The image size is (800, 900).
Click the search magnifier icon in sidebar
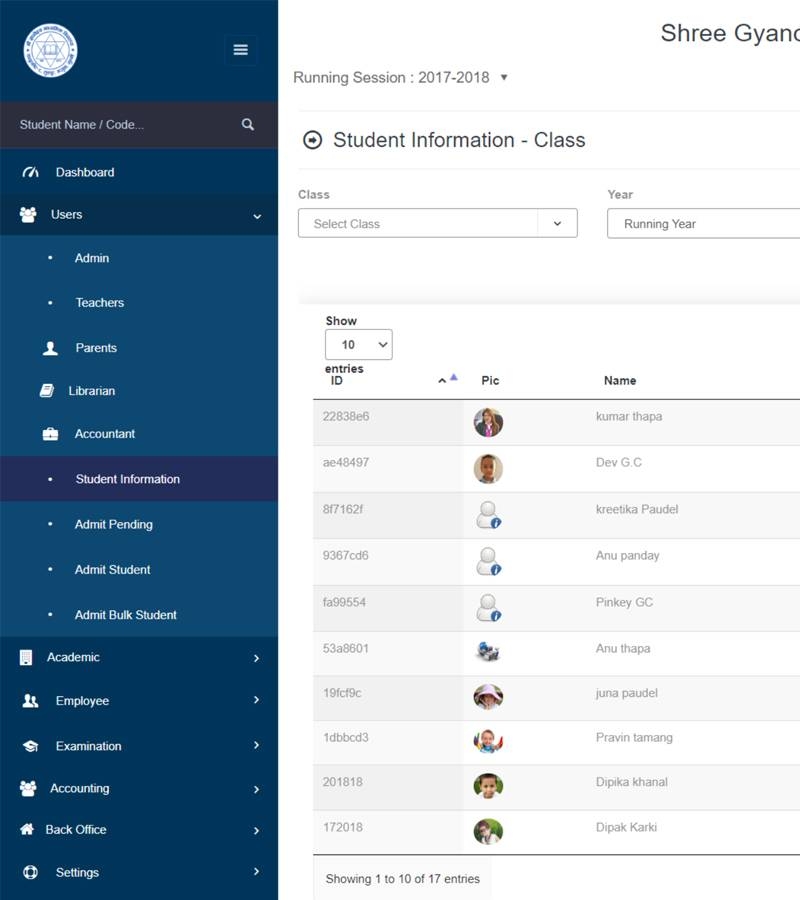tap(248, 125)
